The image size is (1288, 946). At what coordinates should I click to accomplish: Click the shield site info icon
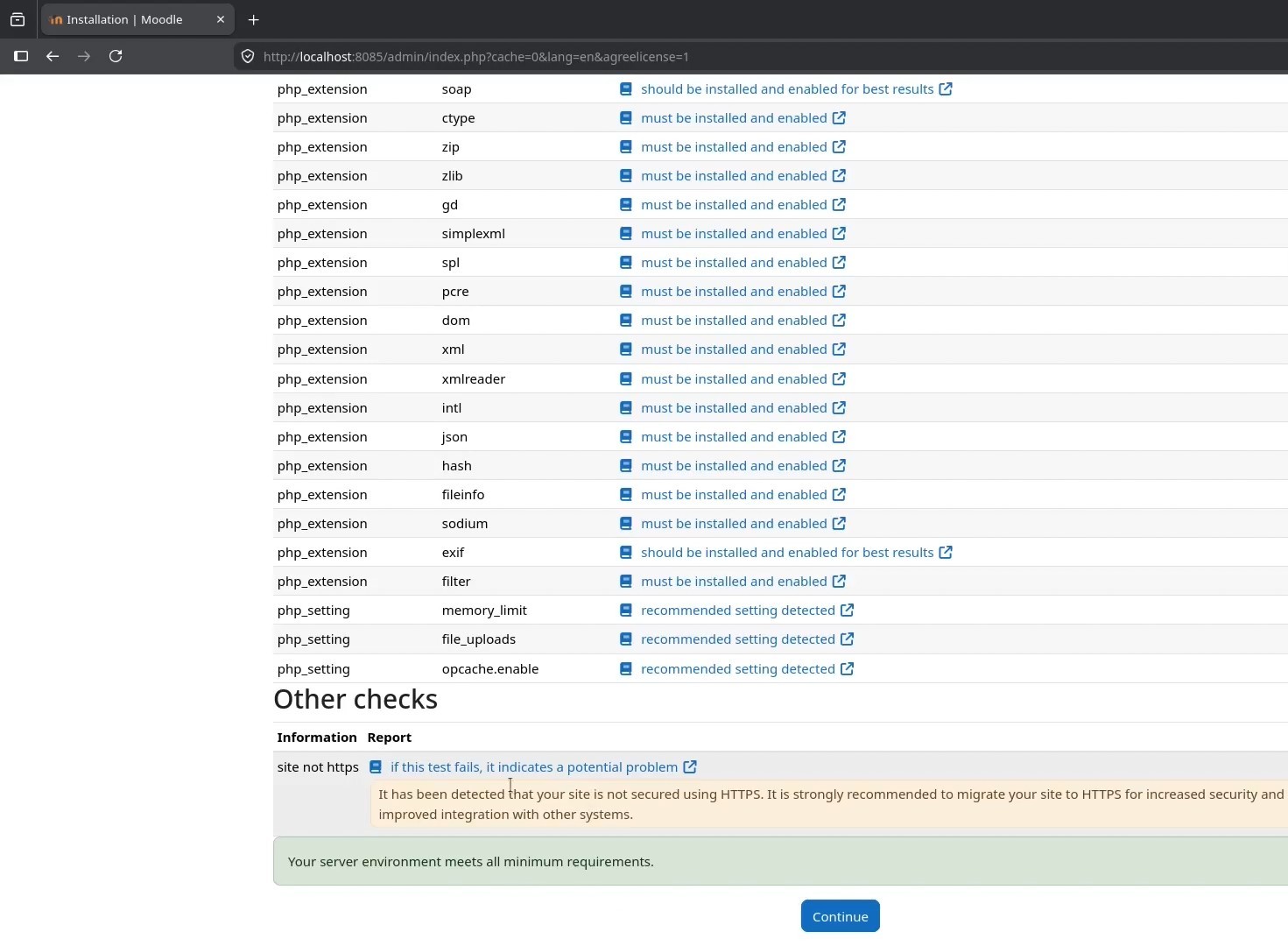pyautogui.click(x=248, y=56)
